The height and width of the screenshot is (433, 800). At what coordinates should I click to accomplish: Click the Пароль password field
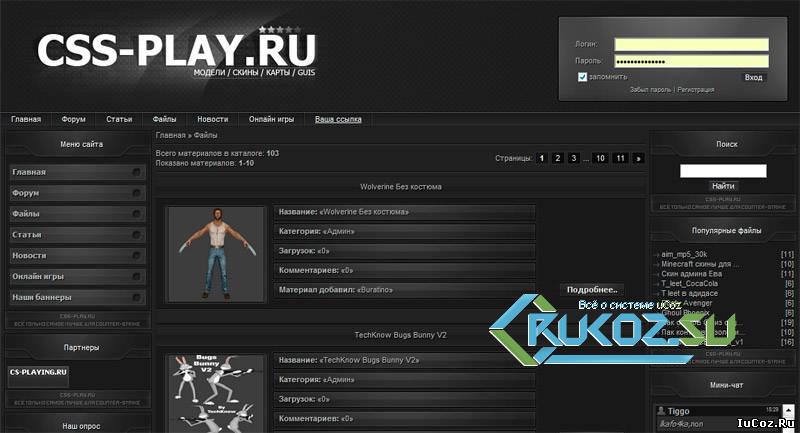pyautogui.click(x=691, y=61)
